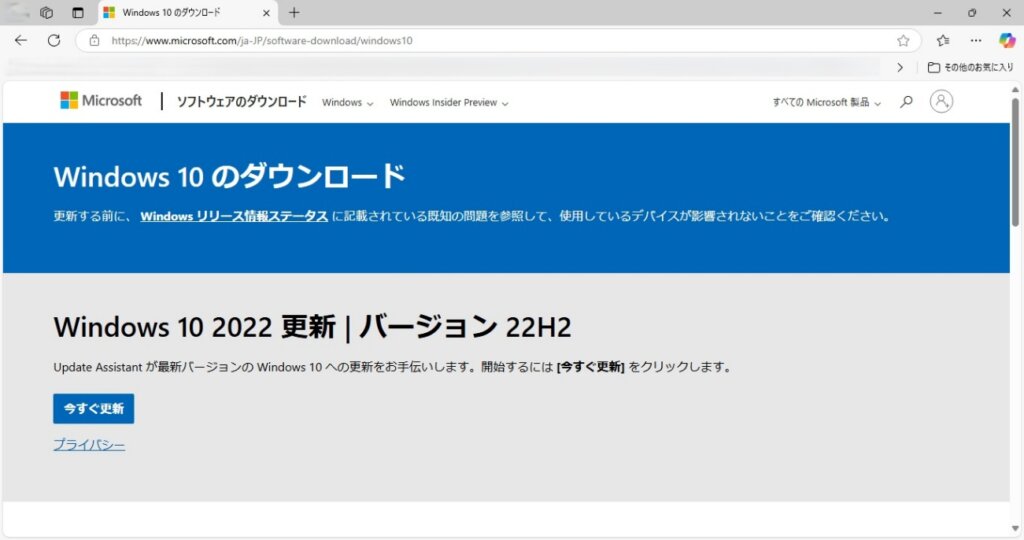Restore down the browser window
Image resolution: width=1024 pixels, height=540 pixels.
(972, 12)
